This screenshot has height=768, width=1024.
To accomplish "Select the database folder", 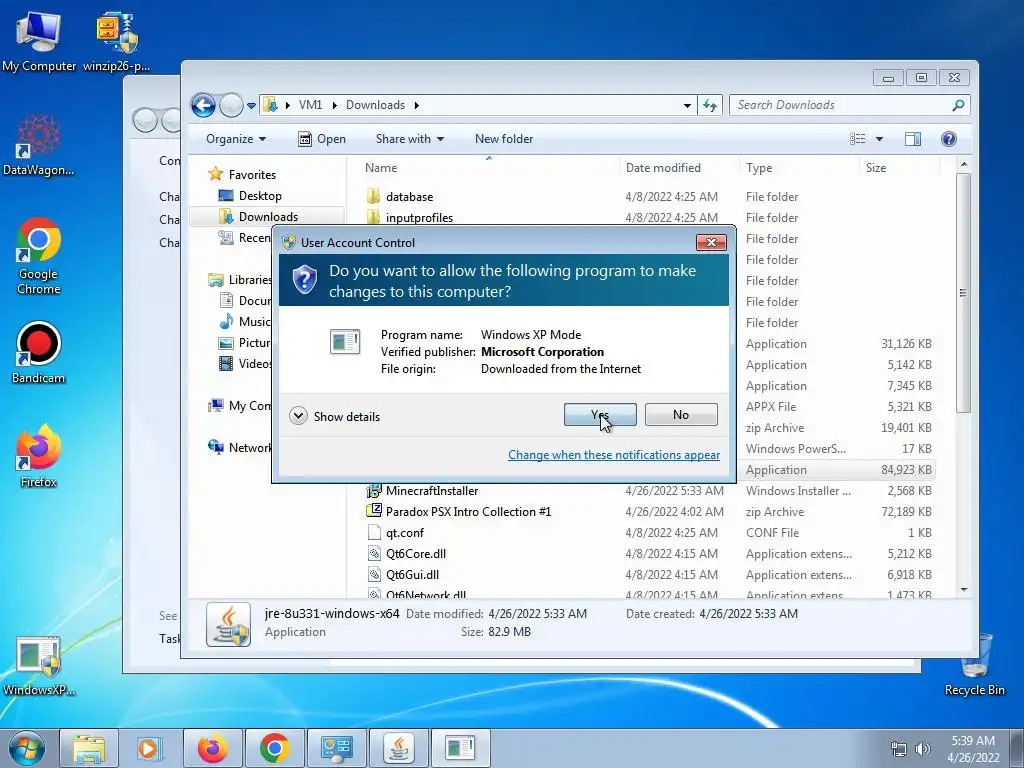I will (409, 197).
